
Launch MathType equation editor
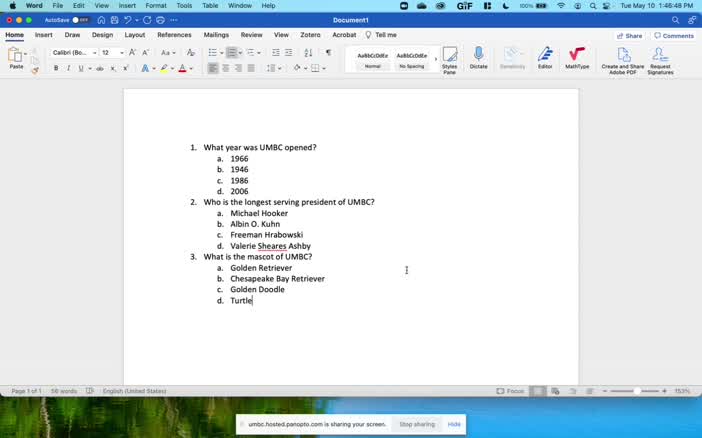tap(577, 58)
